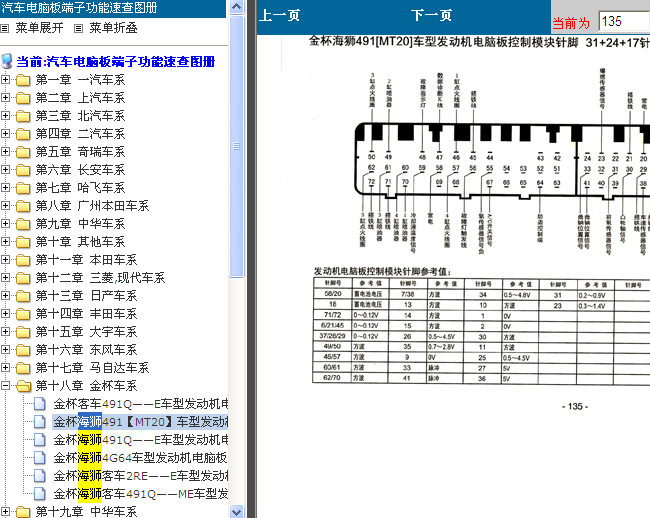Click folder icon of 第十一章 本田车系
Screen dimensions: 650x518
click(23, 260)
